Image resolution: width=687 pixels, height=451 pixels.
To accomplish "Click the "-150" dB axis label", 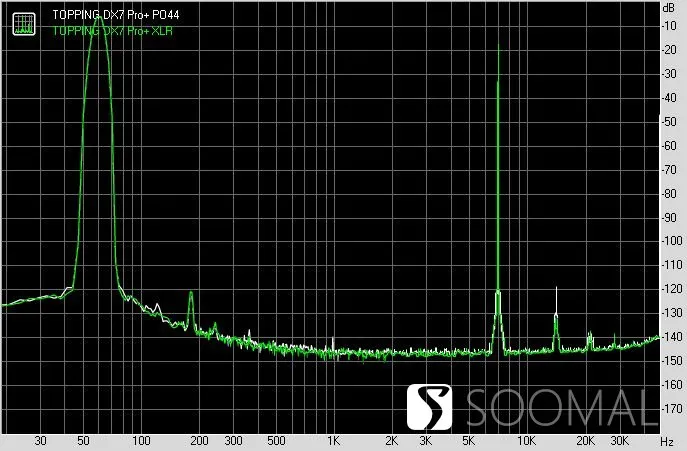I will [672, 361].
